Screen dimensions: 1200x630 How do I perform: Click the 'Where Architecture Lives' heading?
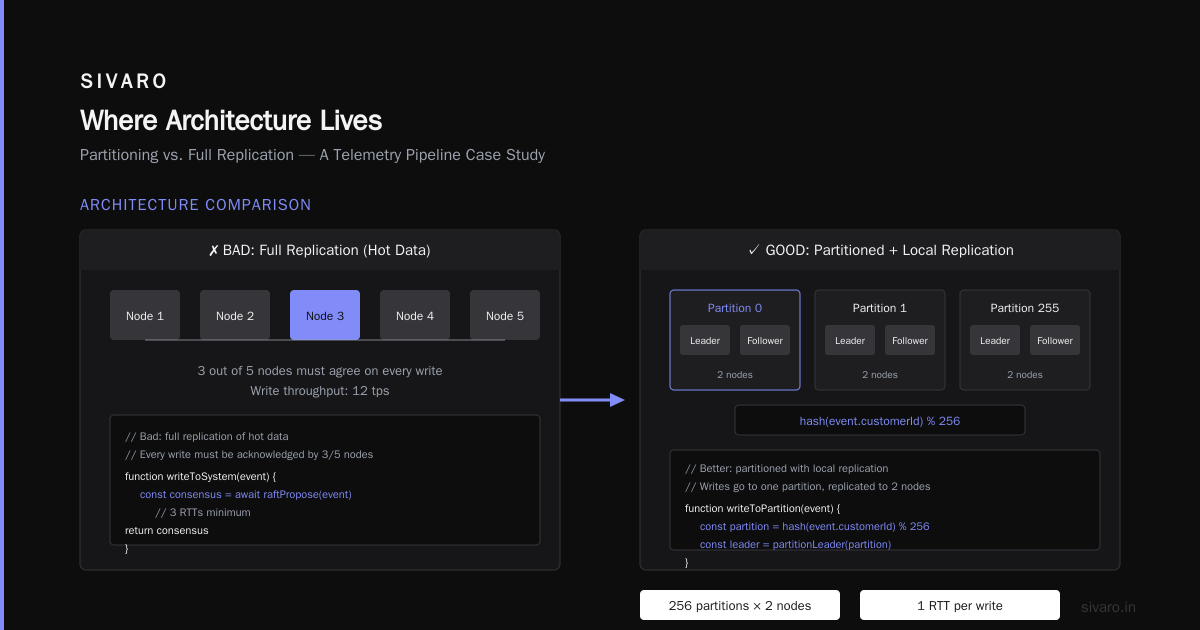[x=231, y=121]
